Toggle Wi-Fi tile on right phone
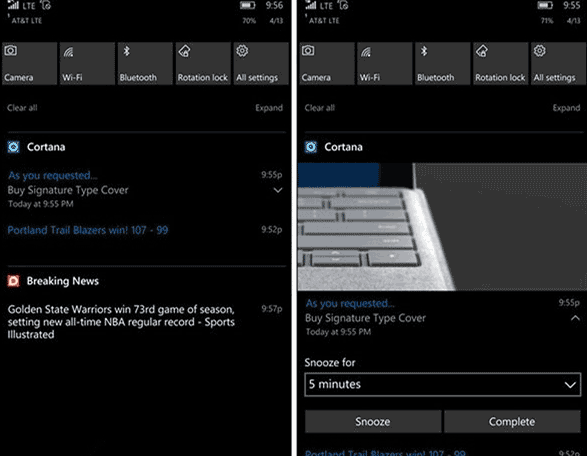Viewport: 587px width, 456px height. point(385,63)
